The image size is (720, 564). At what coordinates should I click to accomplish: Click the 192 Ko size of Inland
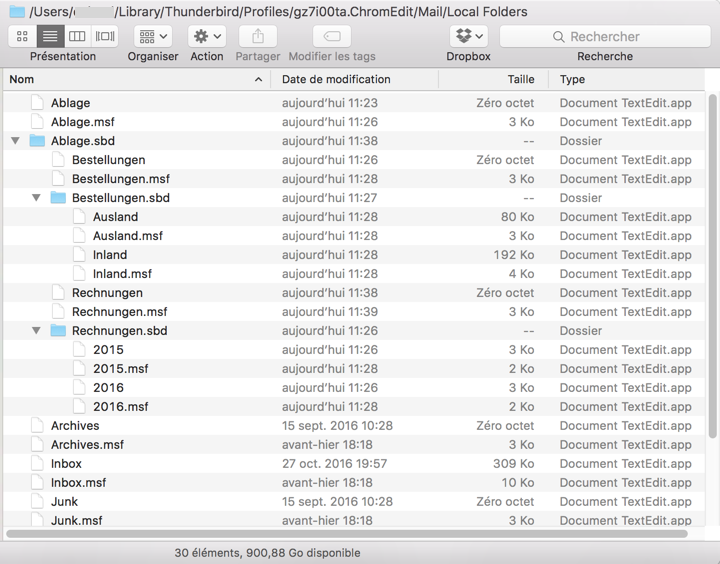514,254
